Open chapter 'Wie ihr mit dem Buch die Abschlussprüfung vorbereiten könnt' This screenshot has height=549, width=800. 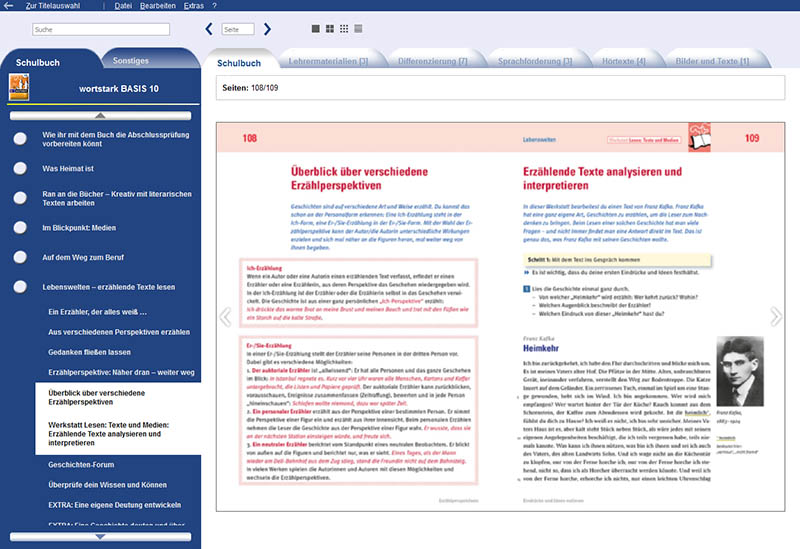pyautogui.click(x=116, y=139)
